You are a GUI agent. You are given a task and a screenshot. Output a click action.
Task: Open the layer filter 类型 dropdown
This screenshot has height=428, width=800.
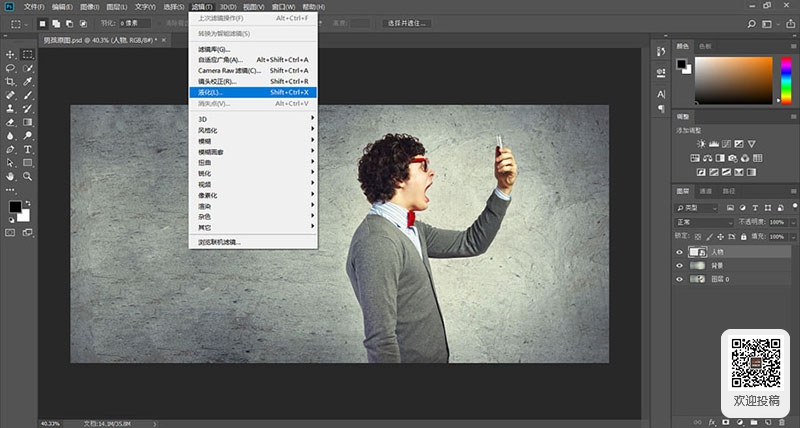pos(696,208)
